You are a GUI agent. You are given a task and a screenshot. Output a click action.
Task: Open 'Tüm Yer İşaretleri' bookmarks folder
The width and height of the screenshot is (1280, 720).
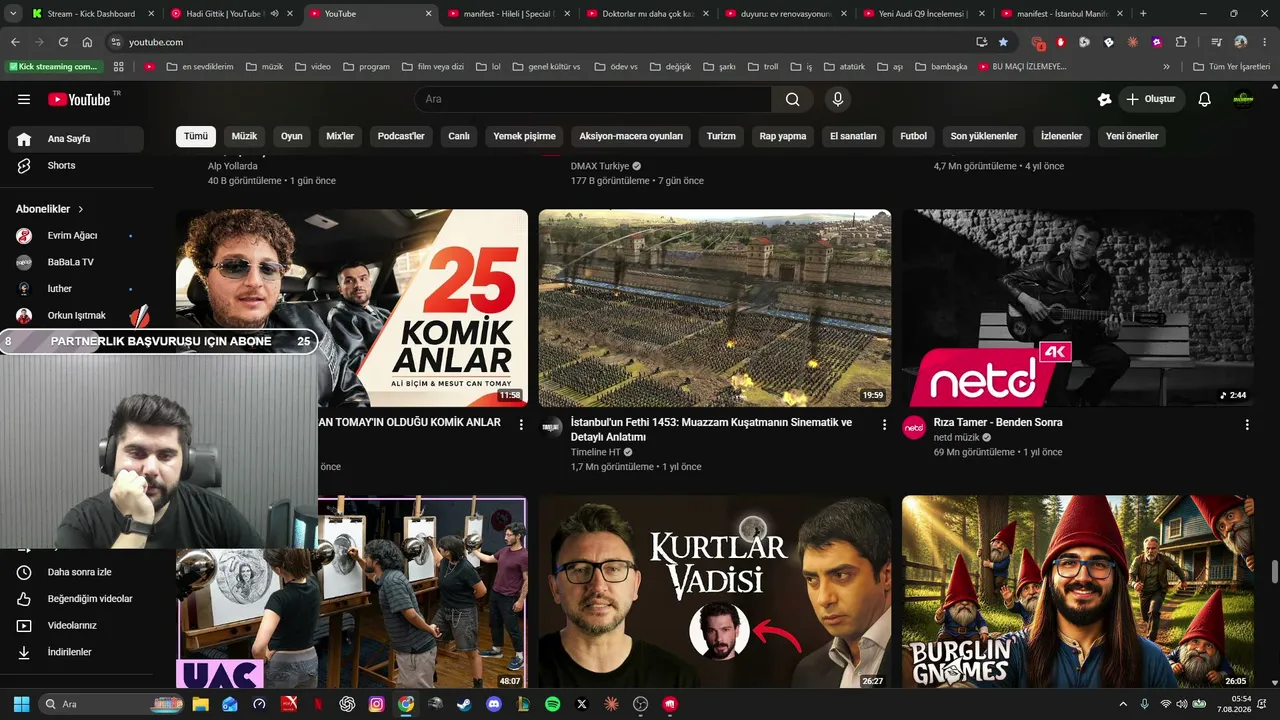[x=1232, y=67]
